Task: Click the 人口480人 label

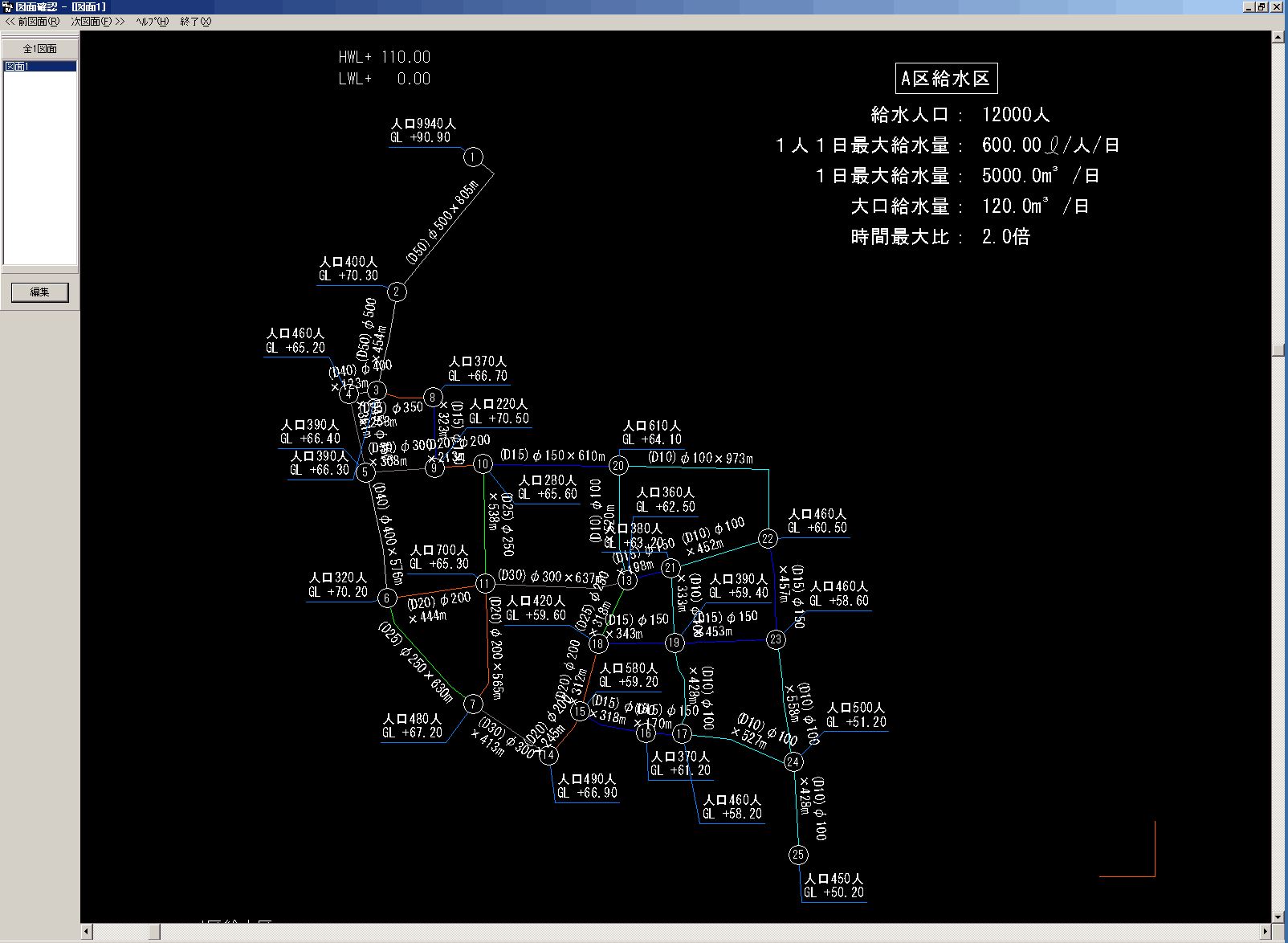Action: 412,719
